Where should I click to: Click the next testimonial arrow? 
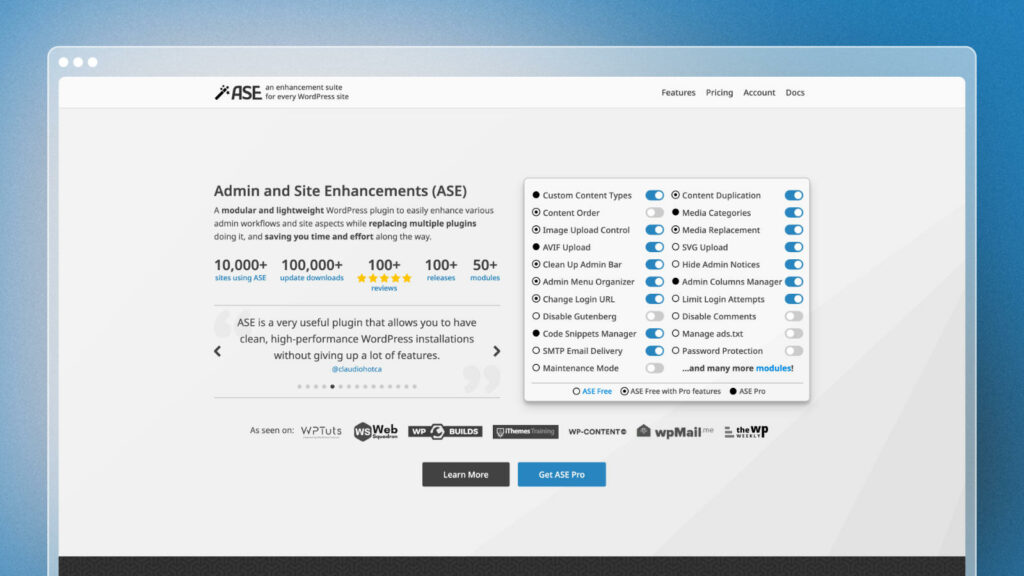tap(496, 352)
